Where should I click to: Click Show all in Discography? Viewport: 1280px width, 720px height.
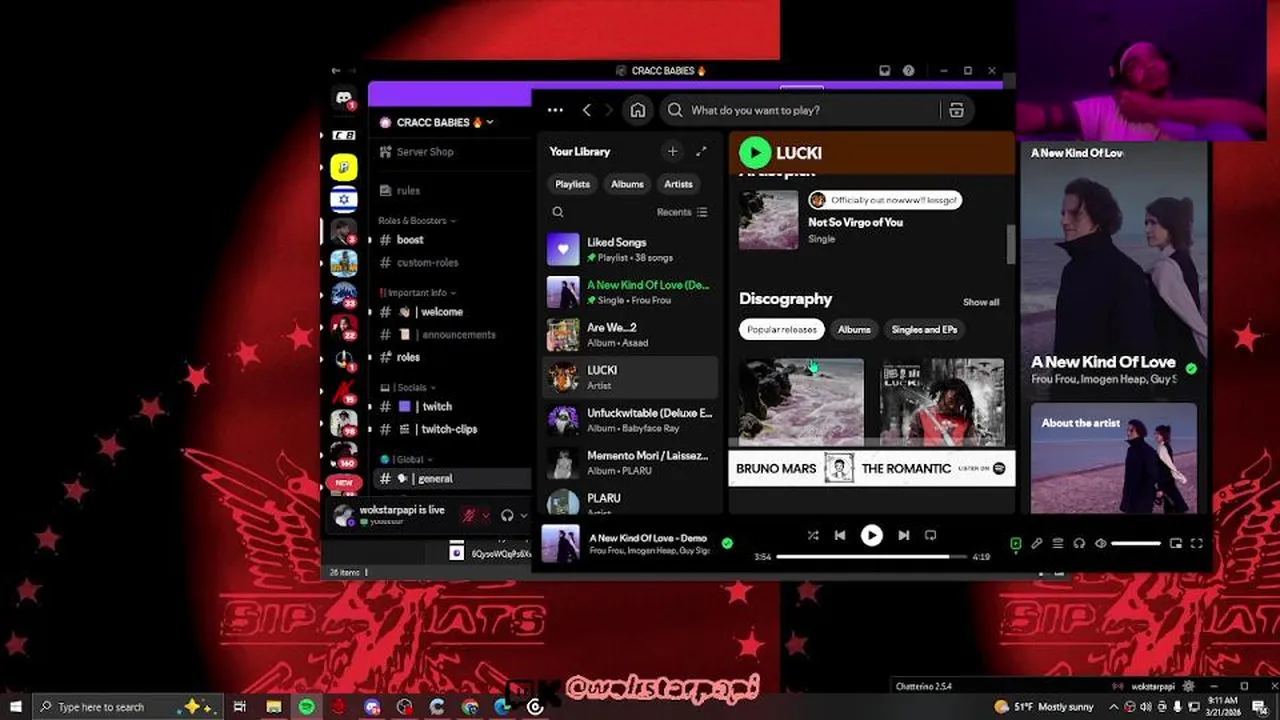(981, 302)
